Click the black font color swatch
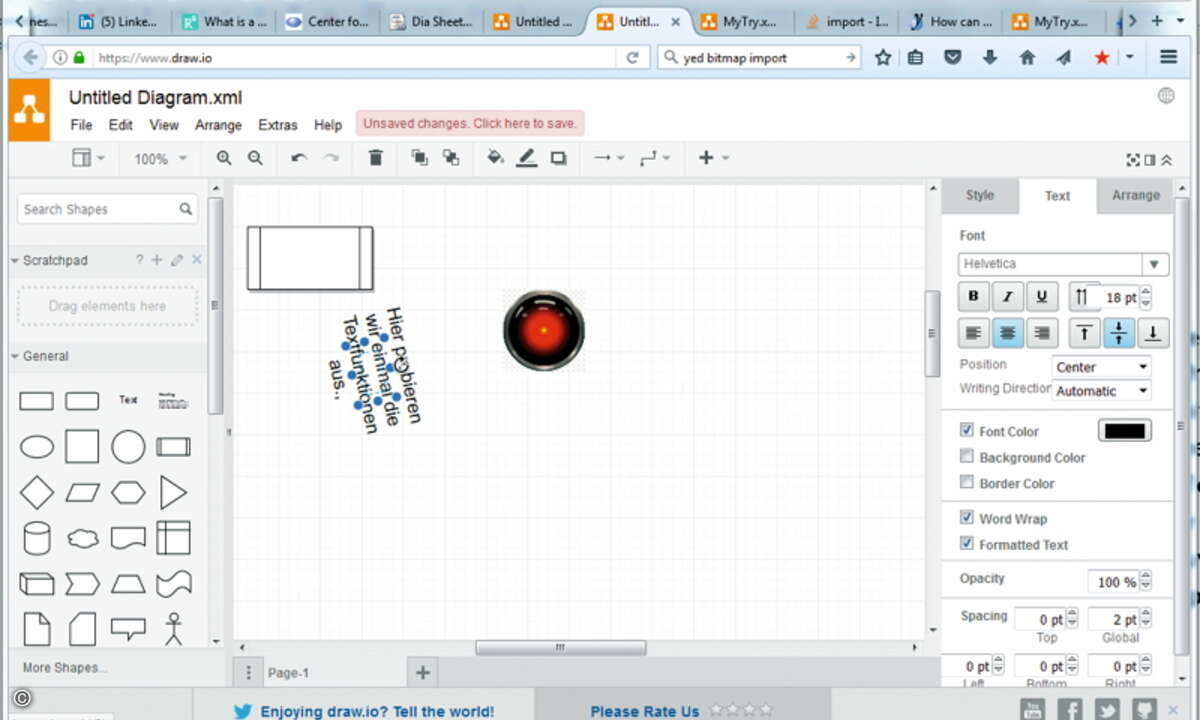 [x=1125, y=431]
